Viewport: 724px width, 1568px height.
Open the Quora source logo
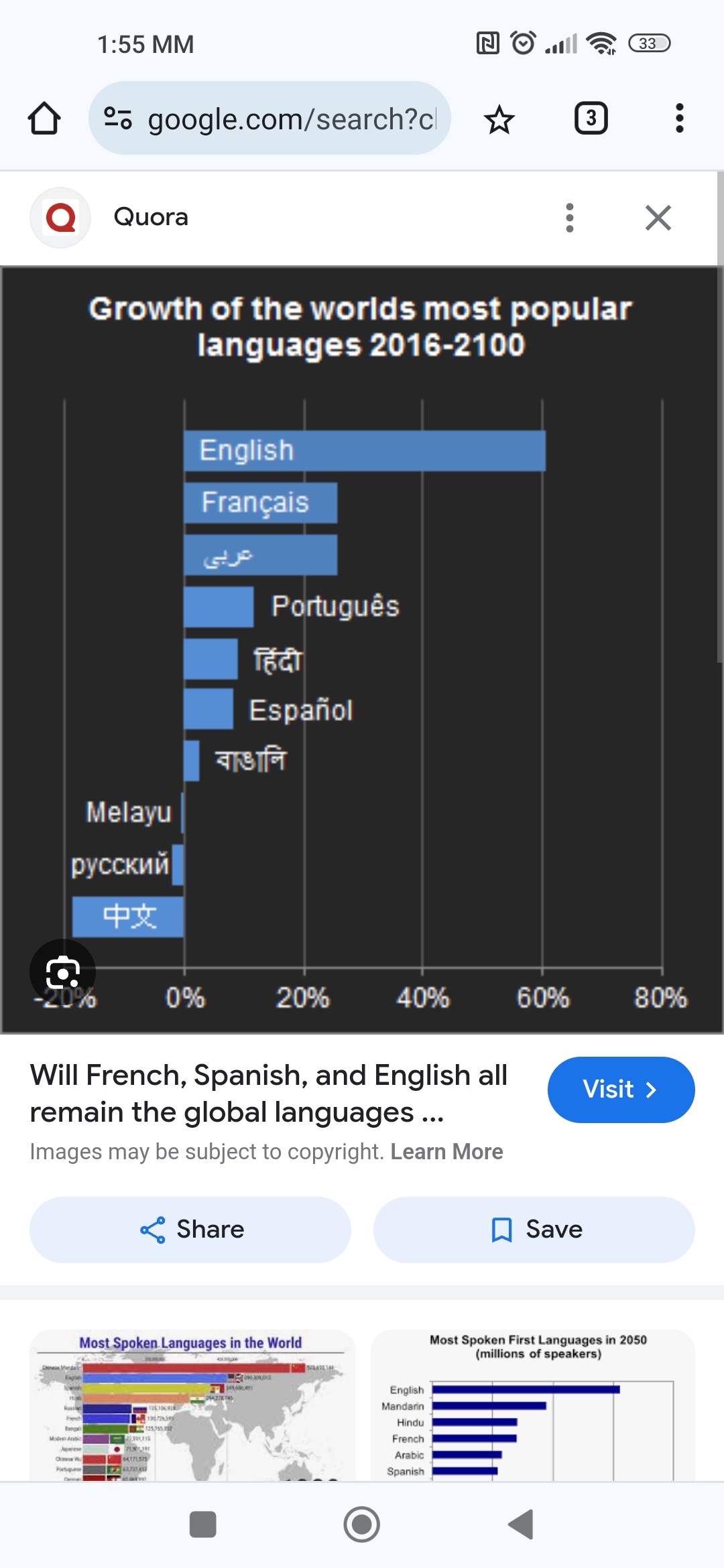click(60, 218)
